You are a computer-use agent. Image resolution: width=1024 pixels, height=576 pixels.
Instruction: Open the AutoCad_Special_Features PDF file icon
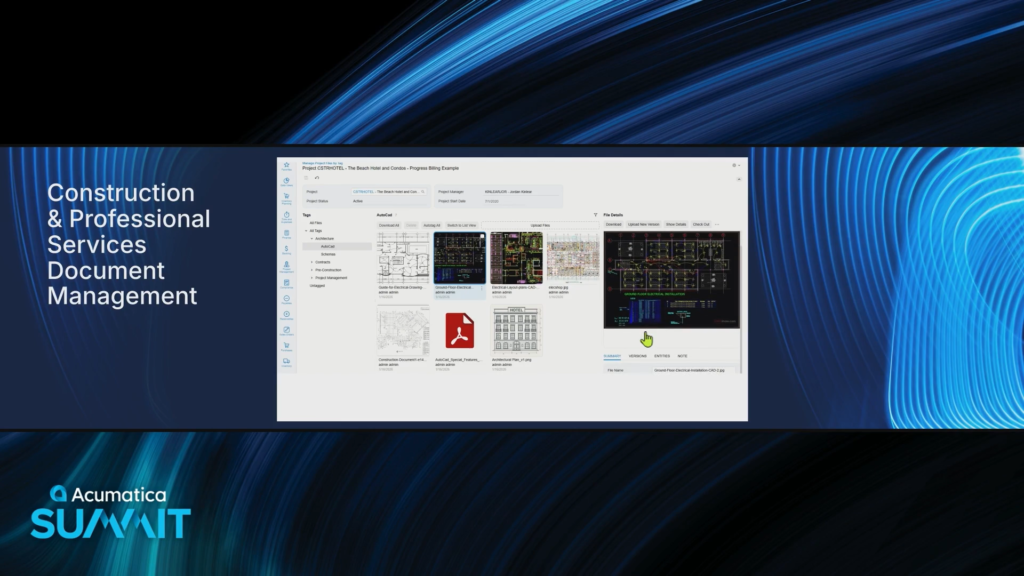[460, 329]
